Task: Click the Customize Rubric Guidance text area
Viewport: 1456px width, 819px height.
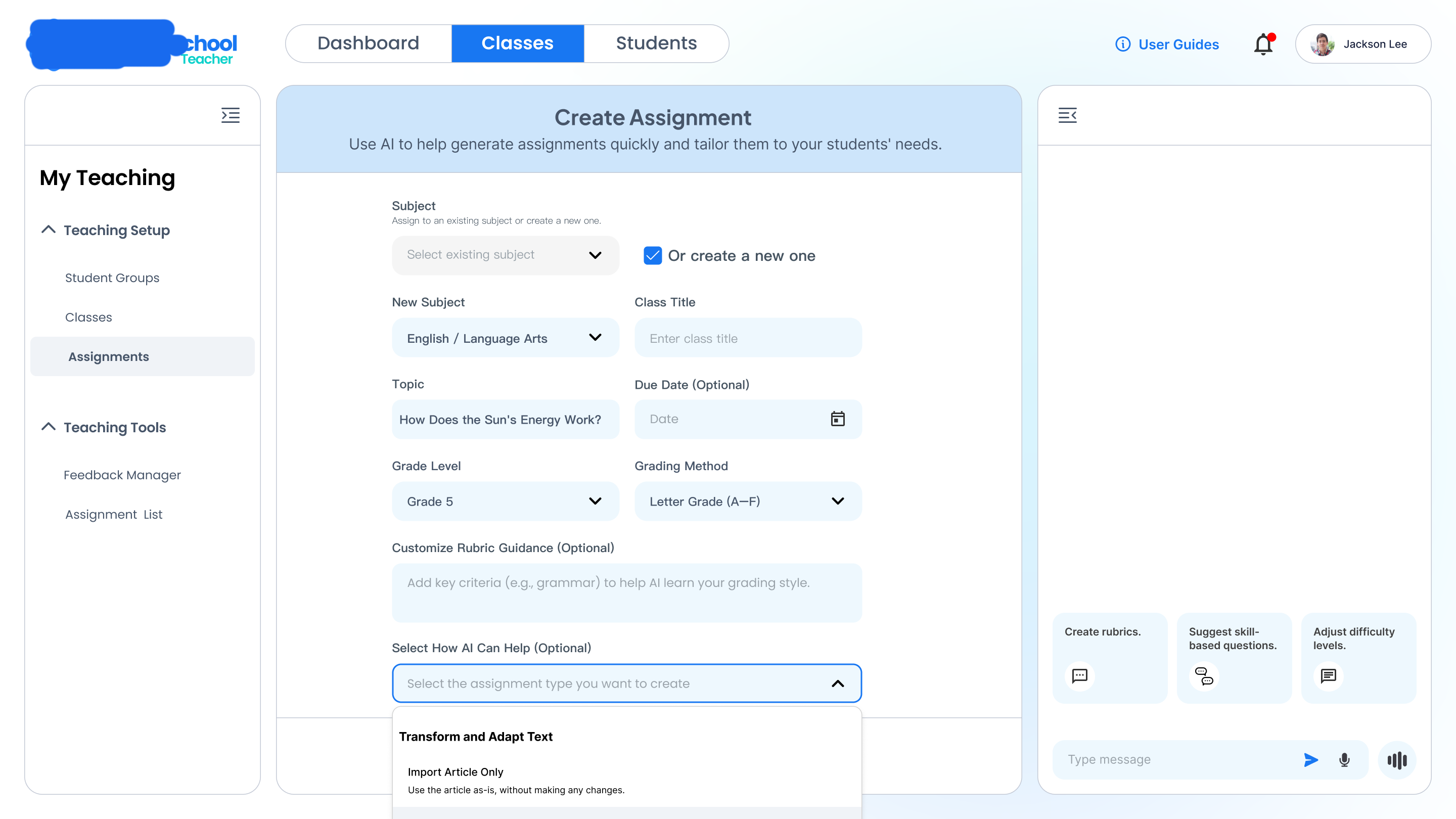Action: click(627, 593)
